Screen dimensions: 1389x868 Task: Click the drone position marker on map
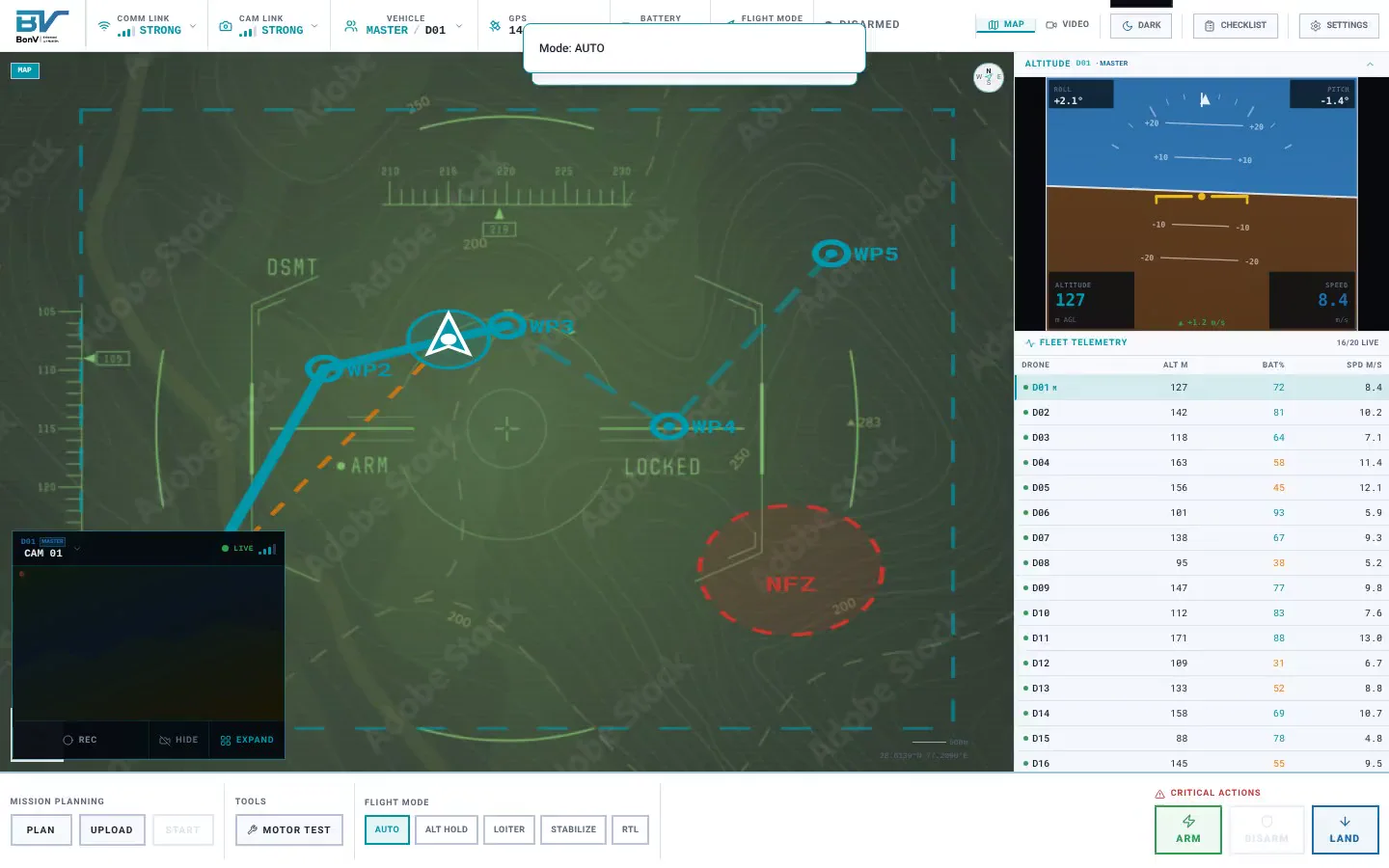pos(449,337)
